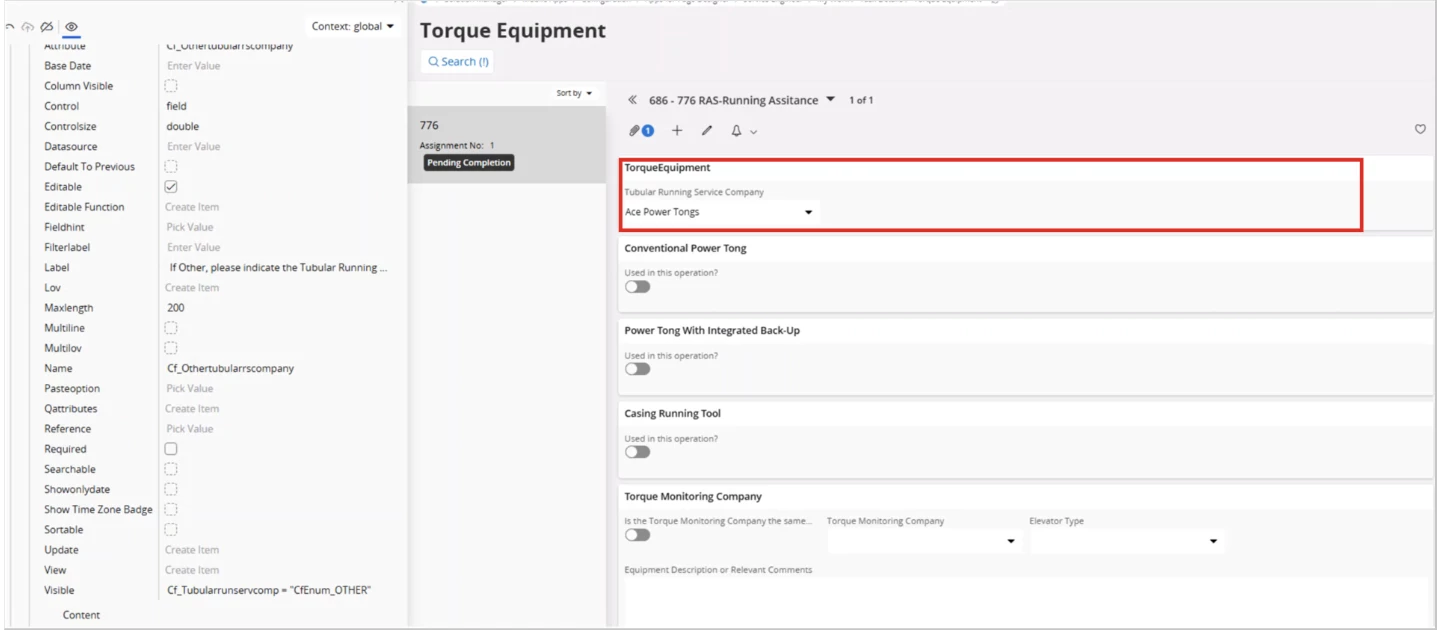Open Tubular Running Service Company dropdown
Image resolution: width=1437 pixels, height=630 pixels.
[721, 212]
